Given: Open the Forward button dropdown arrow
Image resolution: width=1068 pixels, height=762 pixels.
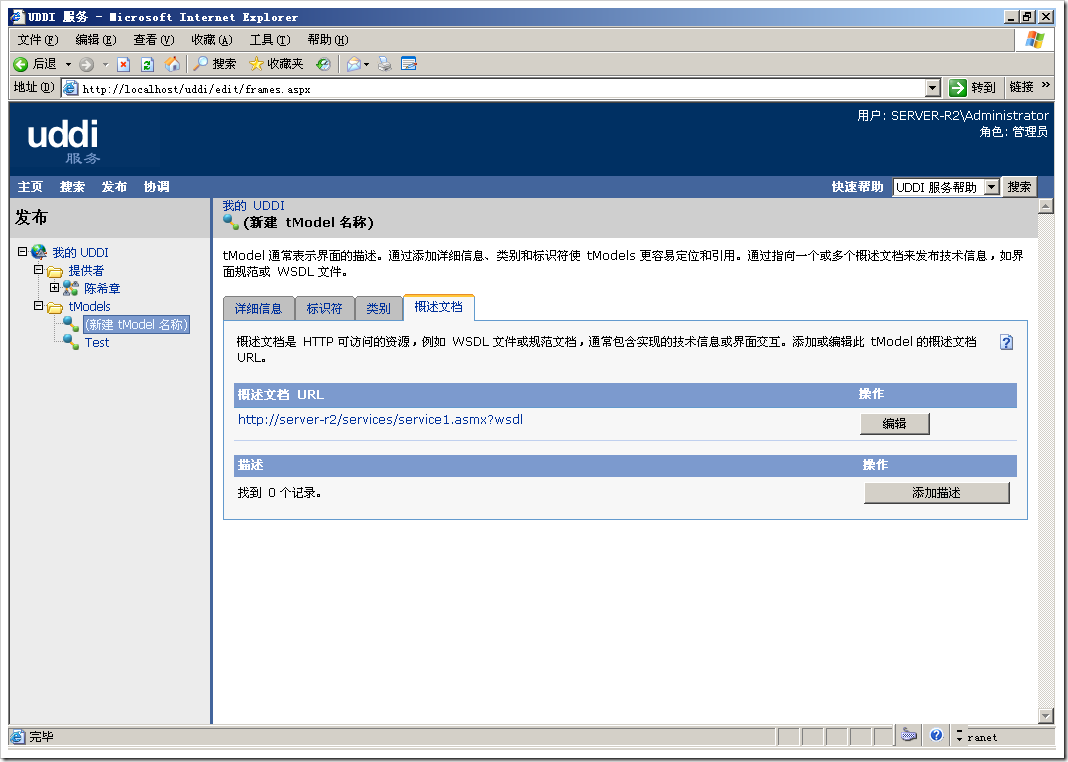Looking at the screenshot, I should coord(105,64).
